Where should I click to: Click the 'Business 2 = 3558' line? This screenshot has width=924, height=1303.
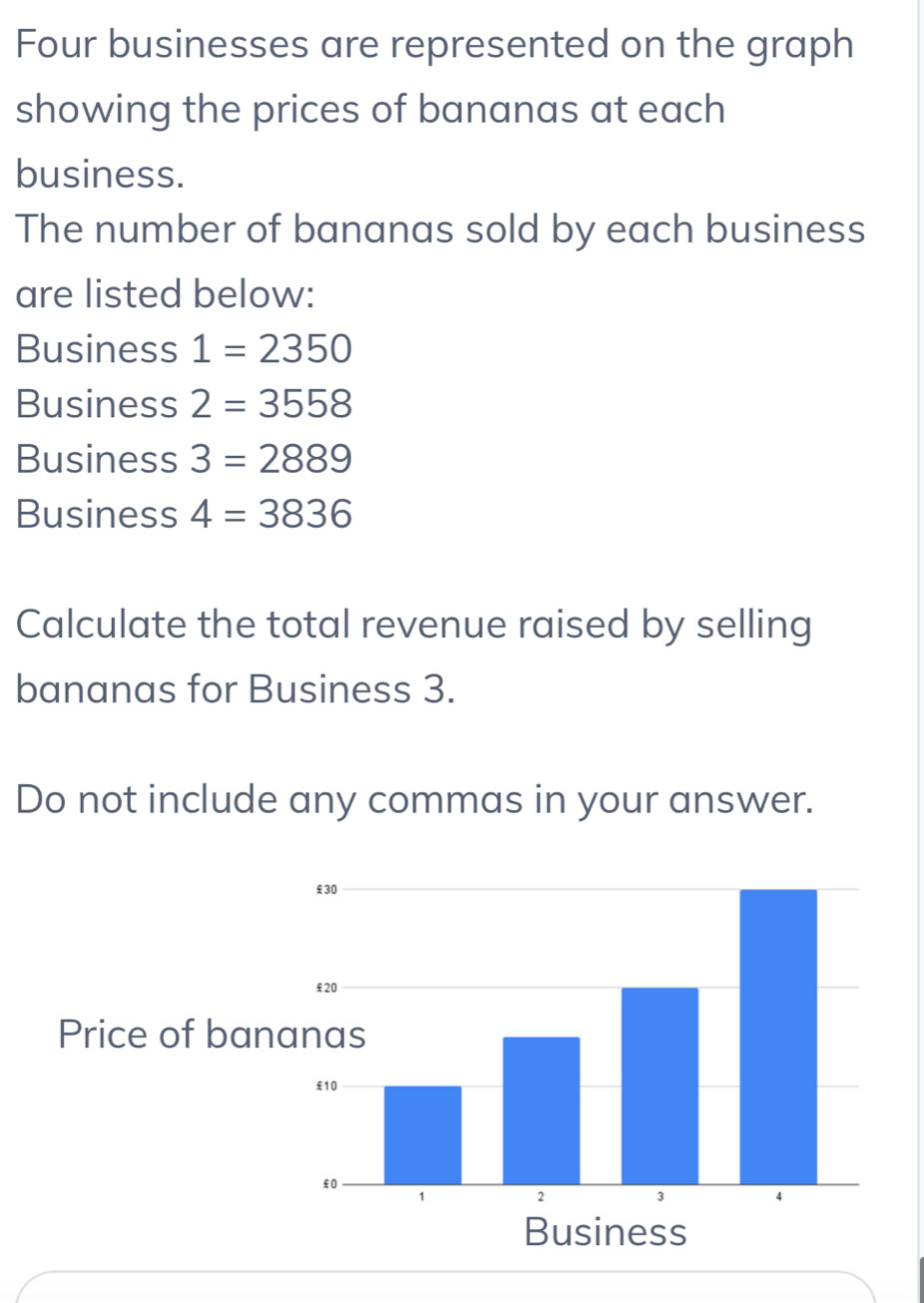185,404
